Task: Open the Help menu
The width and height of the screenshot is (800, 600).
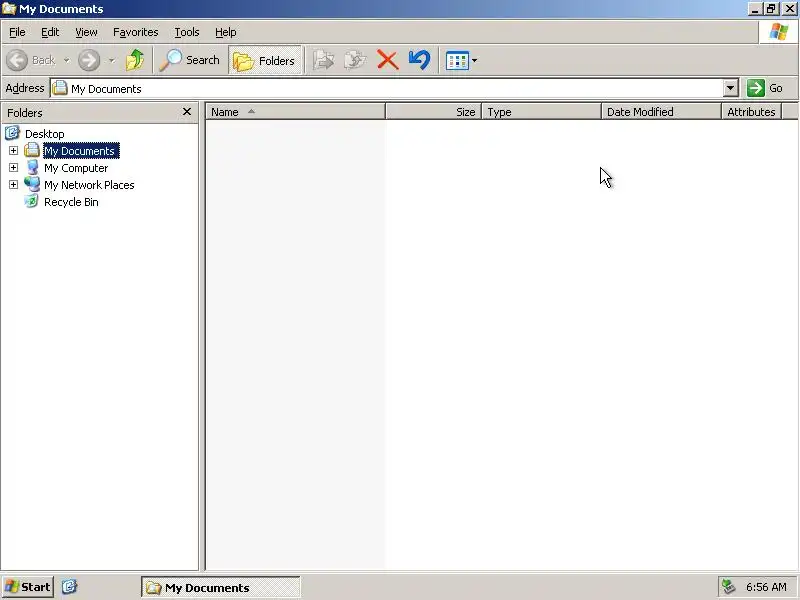Action: 226,32
